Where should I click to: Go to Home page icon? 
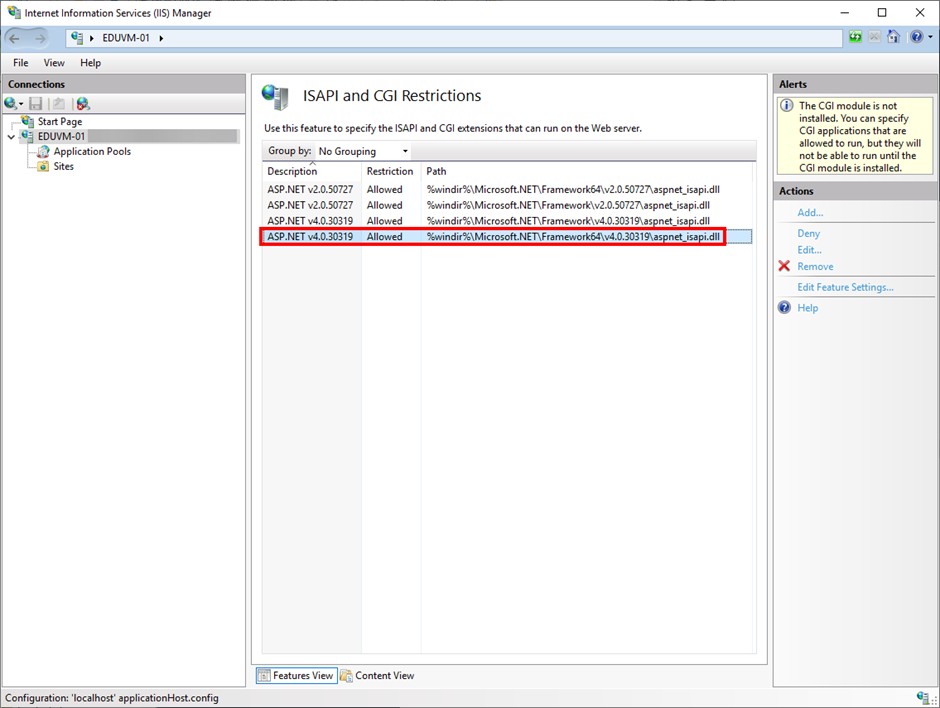click(x=893, y=37)
